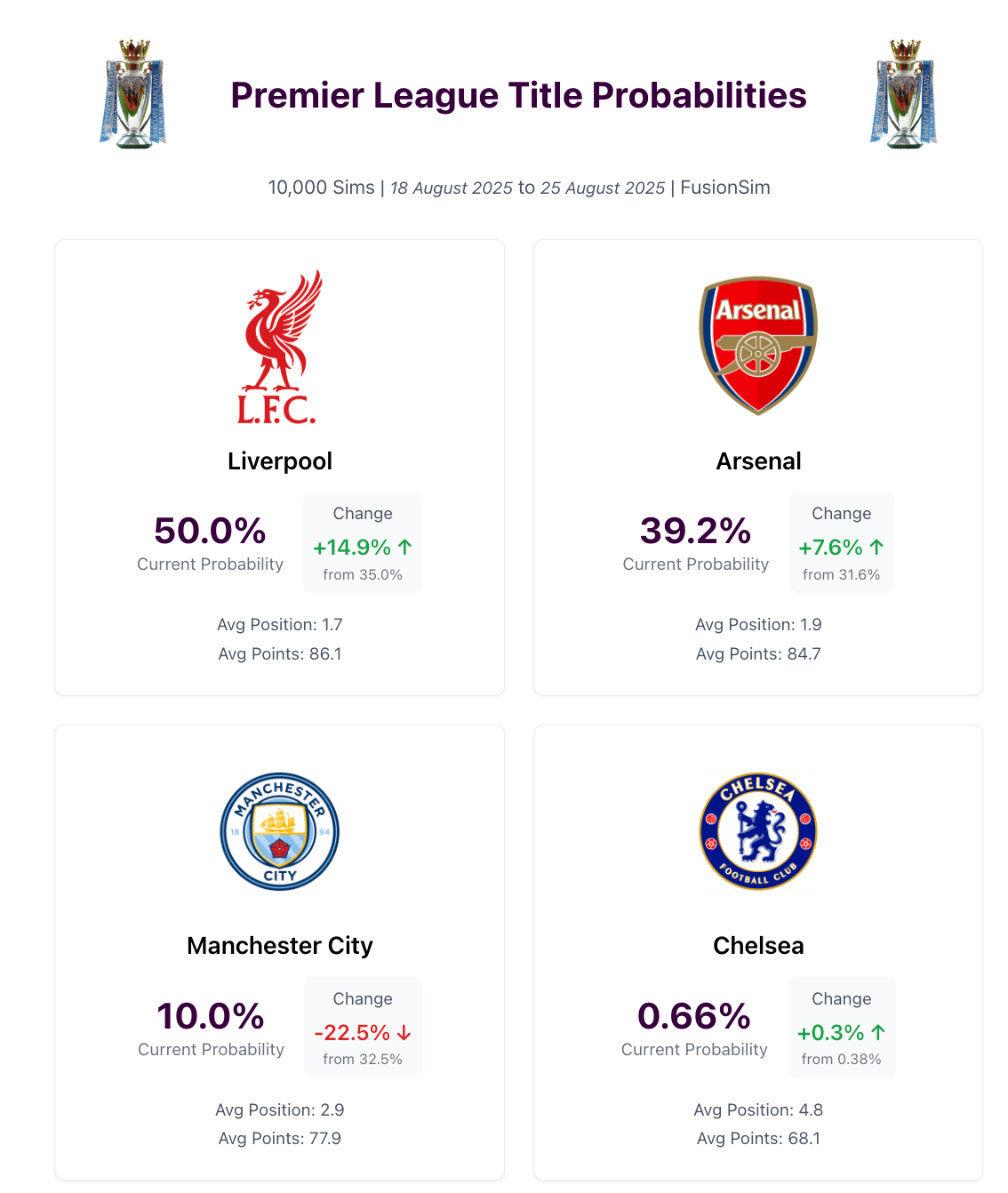This screenshot has height=1193, width=1008.
Task: Click the Arsenal club crest
Action: tap(758, 346)
